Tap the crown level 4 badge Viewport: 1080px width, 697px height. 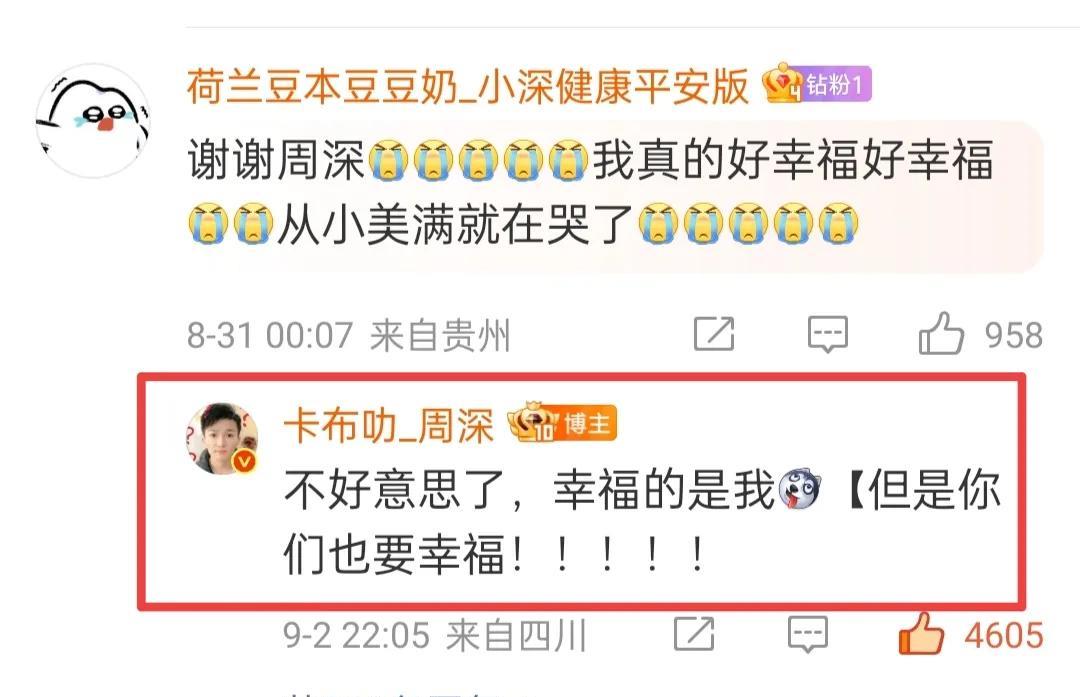[x=782, y=83]
